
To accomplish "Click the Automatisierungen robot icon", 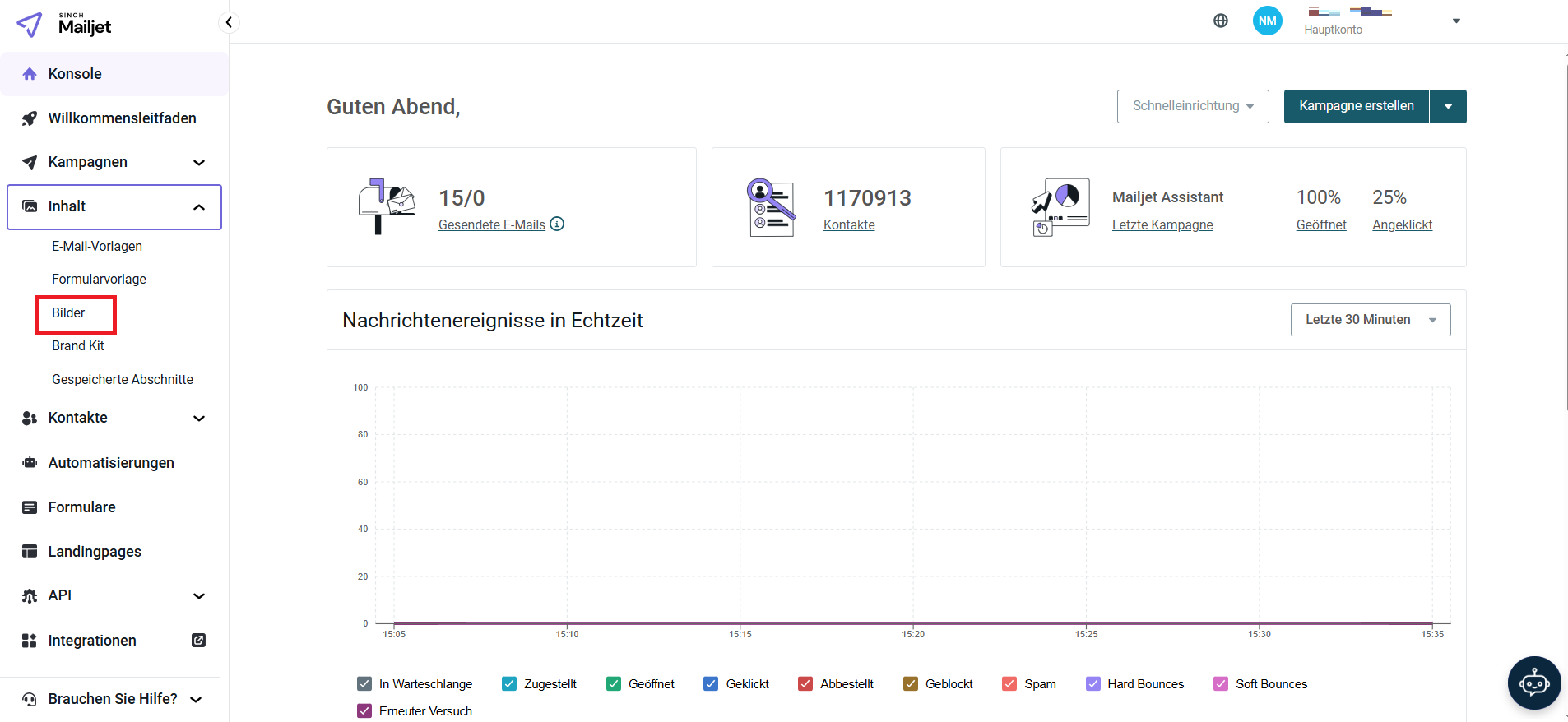I will tap(30, 463).
